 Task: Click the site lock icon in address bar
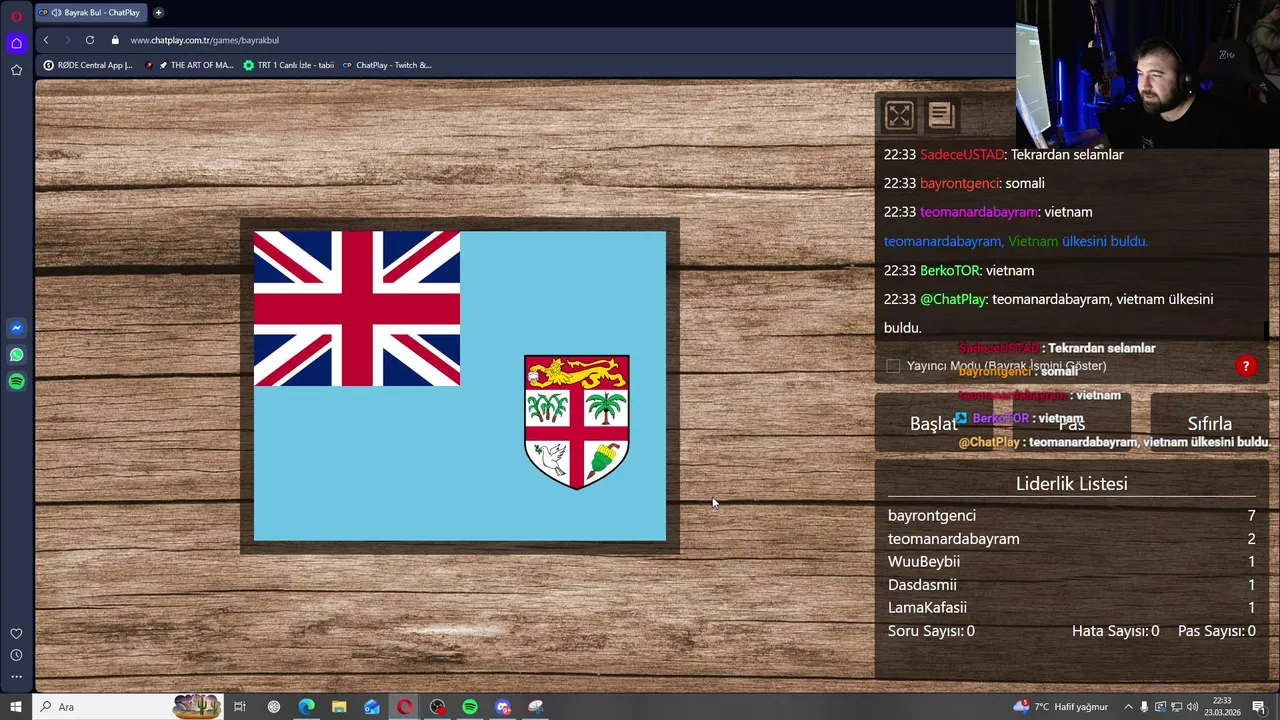click(115, 40)
